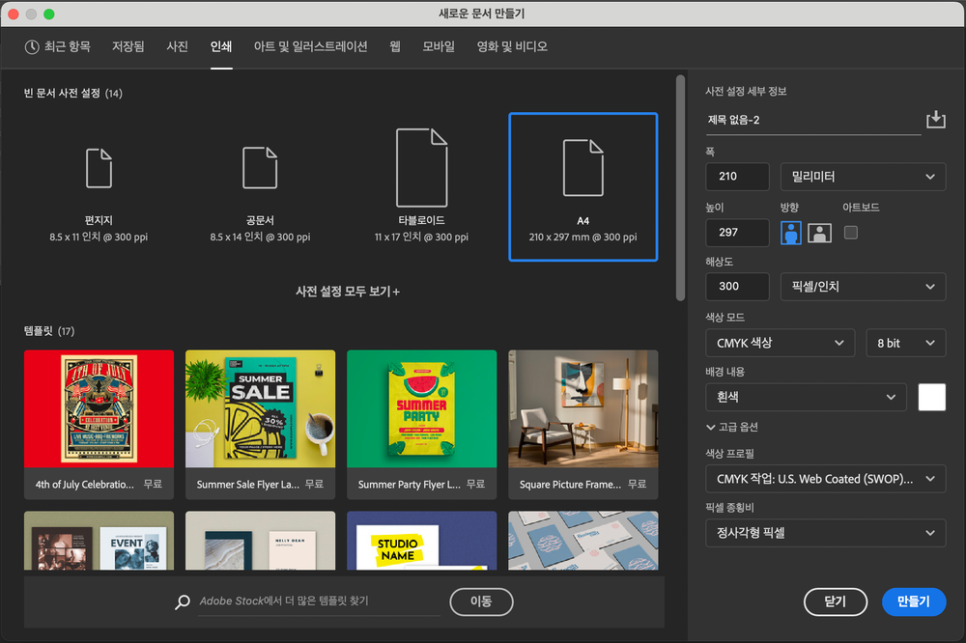Click the resolution field showing 300
The image size is (966, 643).
tap(737, 286)
